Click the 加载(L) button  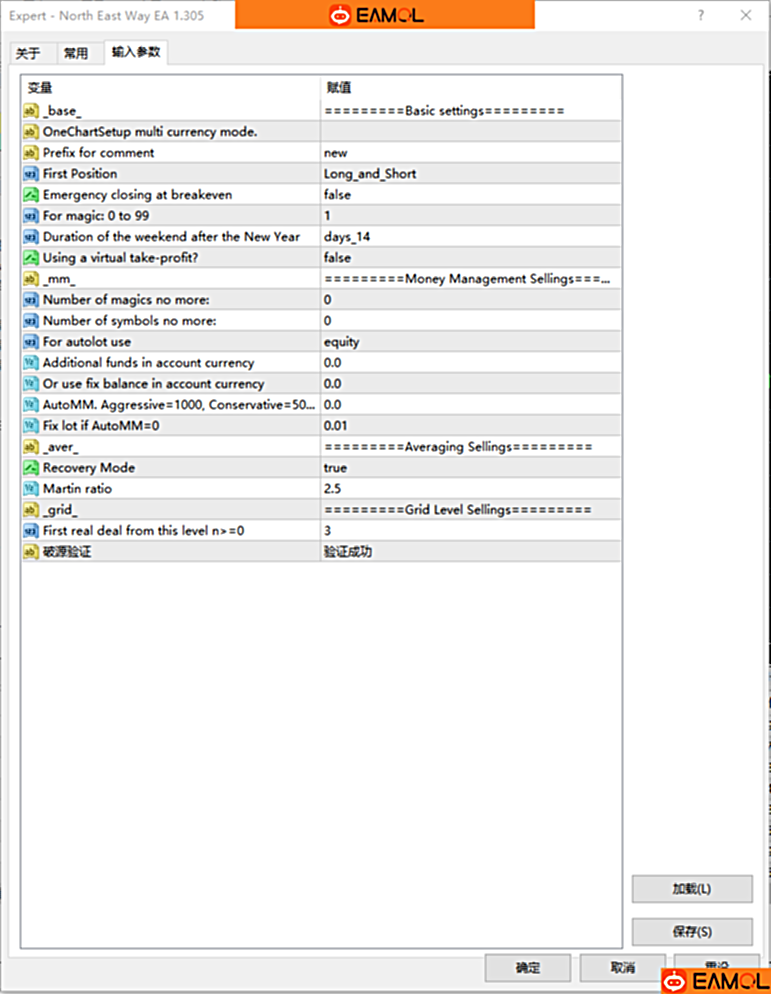[x=692, y=889]
